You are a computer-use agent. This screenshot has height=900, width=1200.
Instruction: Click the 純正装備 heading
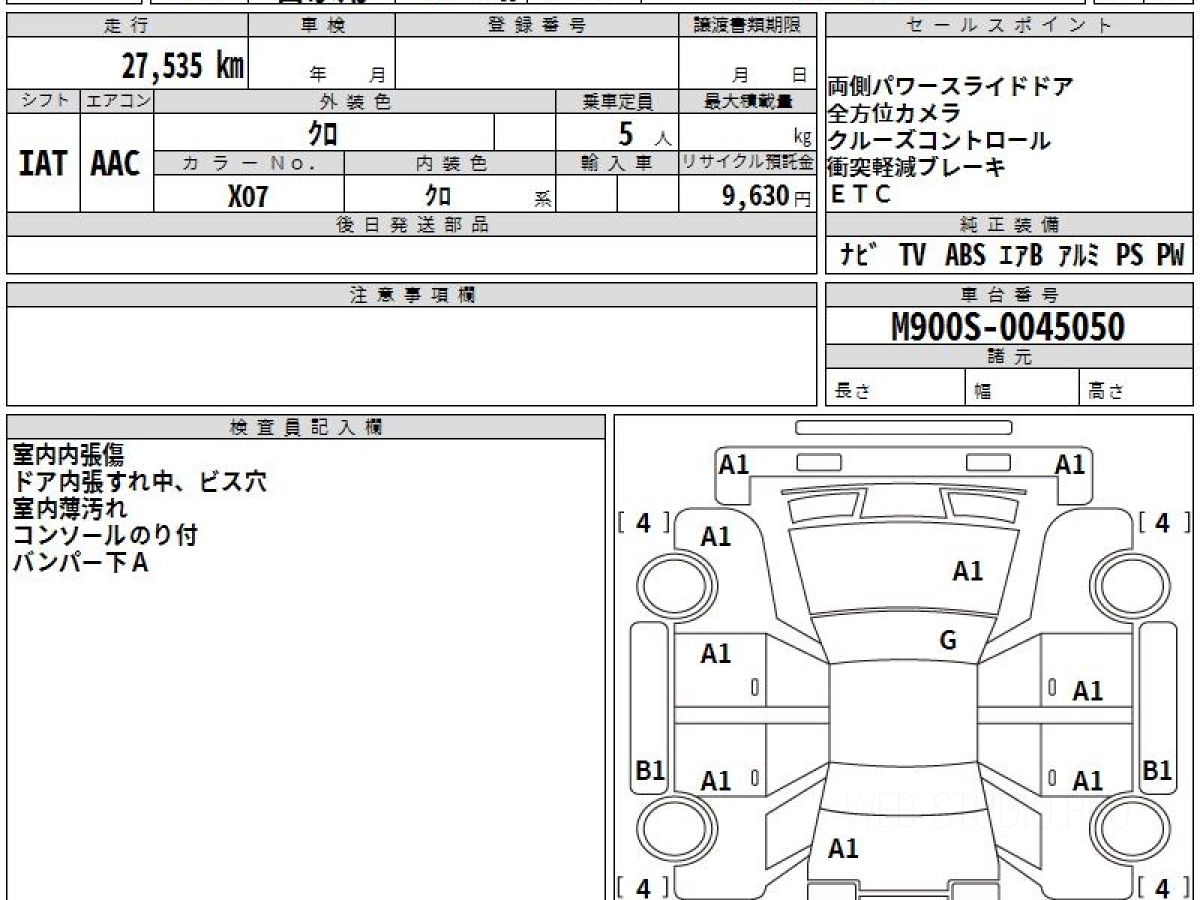[1010, 225]
